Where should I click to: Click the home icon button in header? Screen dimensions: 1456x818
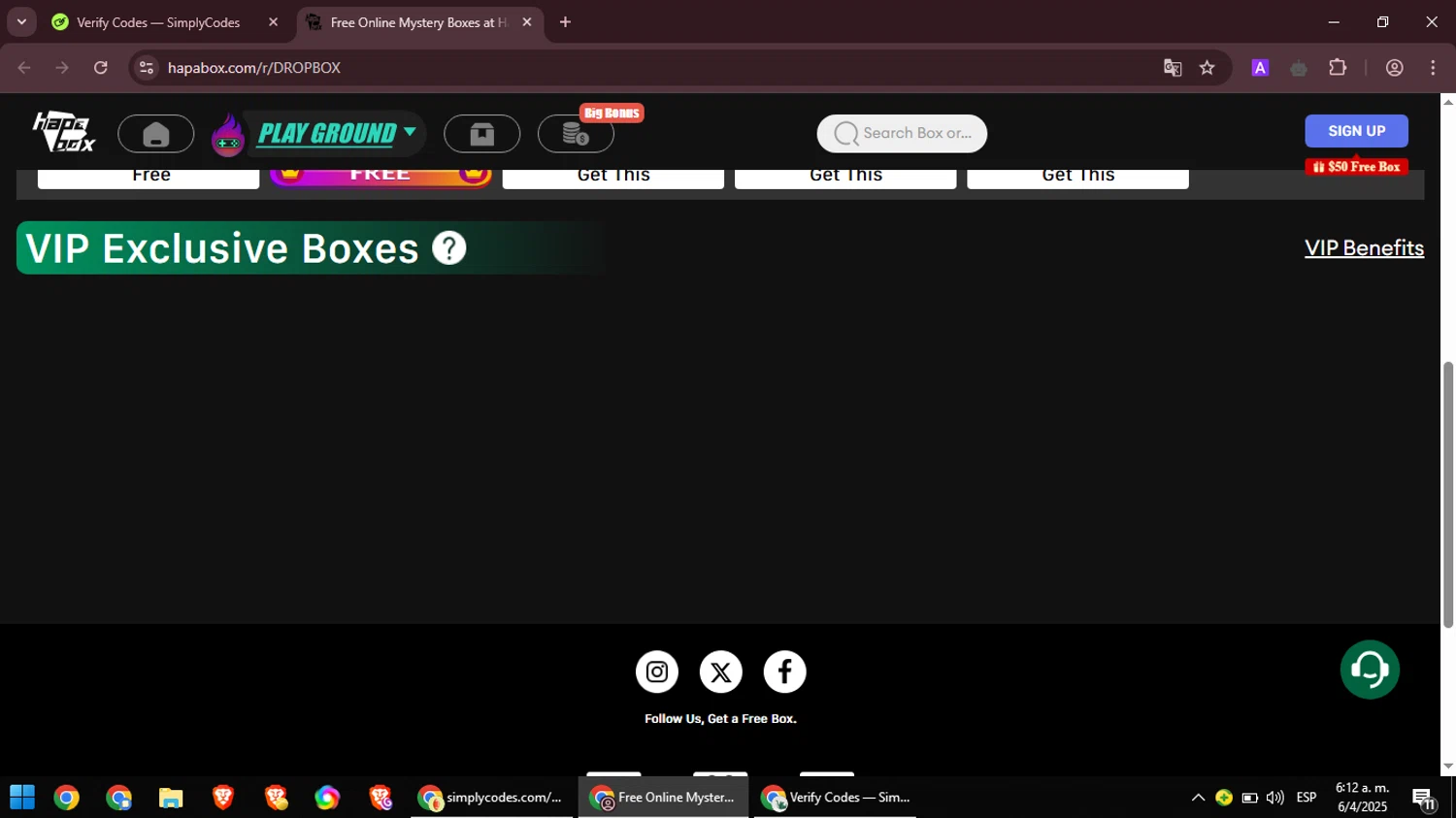click(x=156, y=134)
